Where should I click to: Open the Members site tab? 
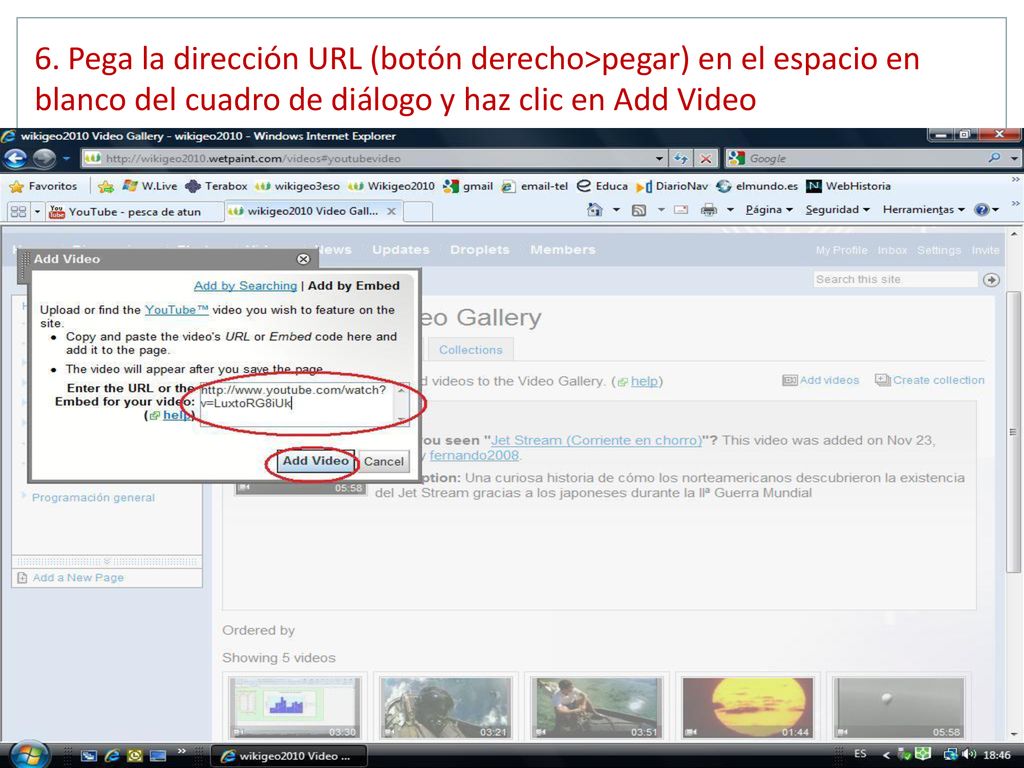pyautogui.click(x=562, y=249)
